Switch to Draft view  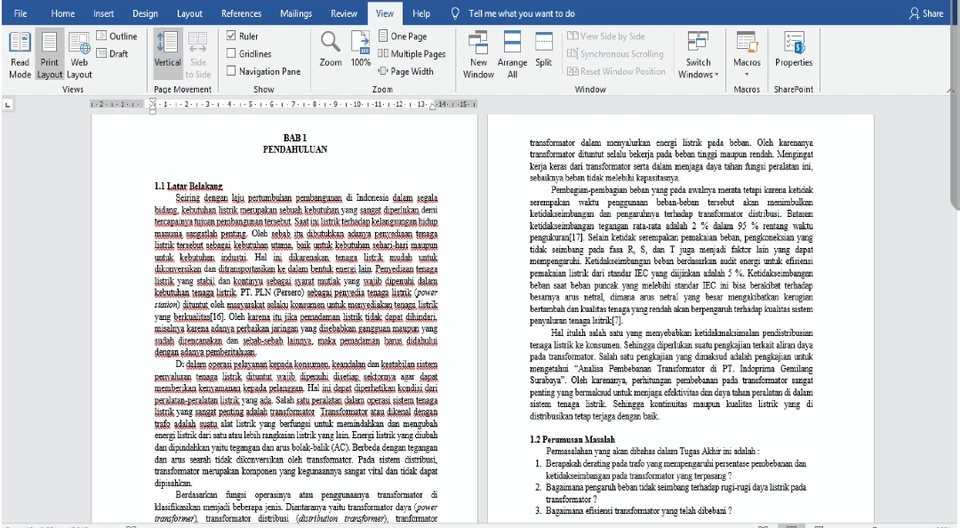point(113,54)
